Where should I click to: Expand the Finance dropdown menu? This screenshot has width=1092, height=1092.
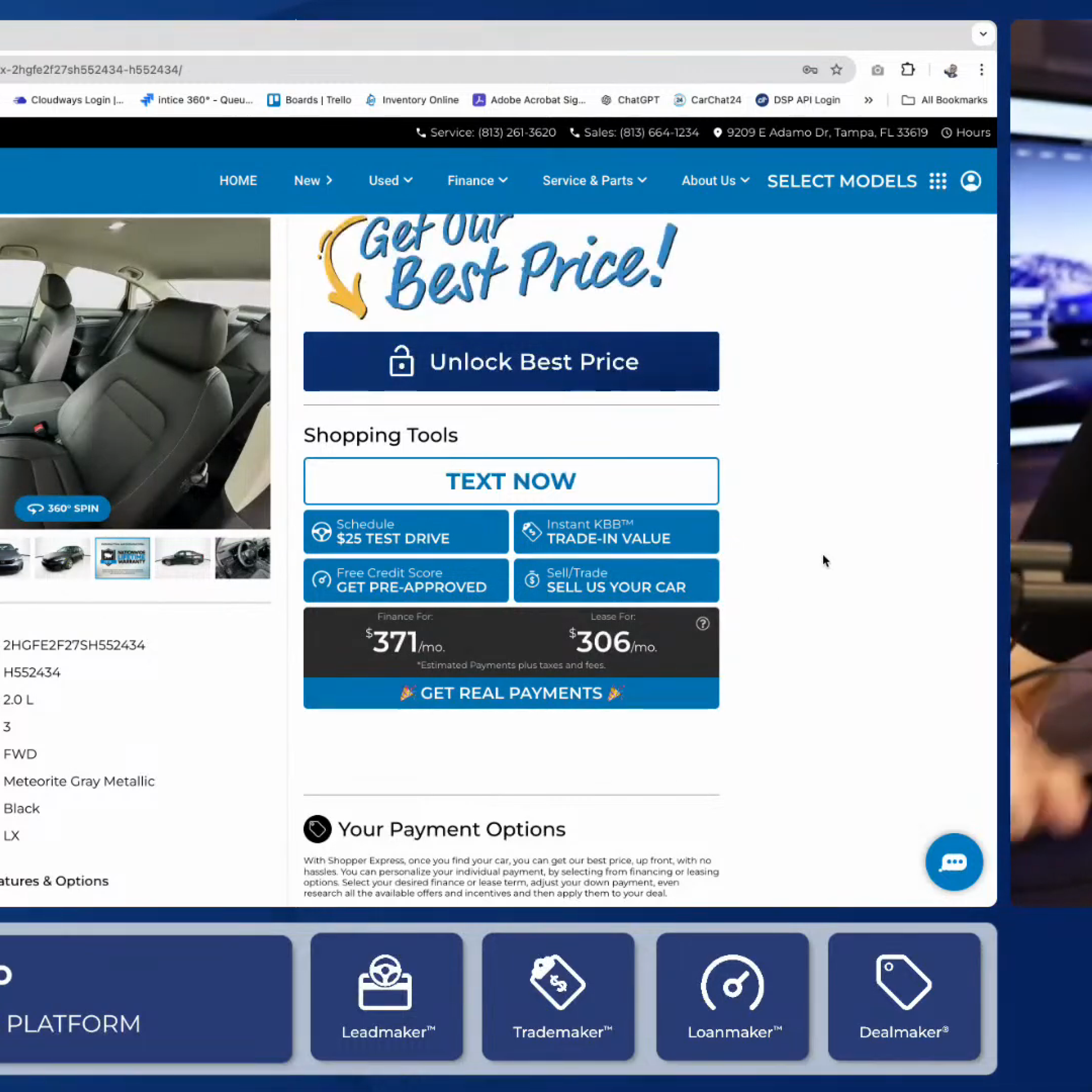click(x=478, y=180)
